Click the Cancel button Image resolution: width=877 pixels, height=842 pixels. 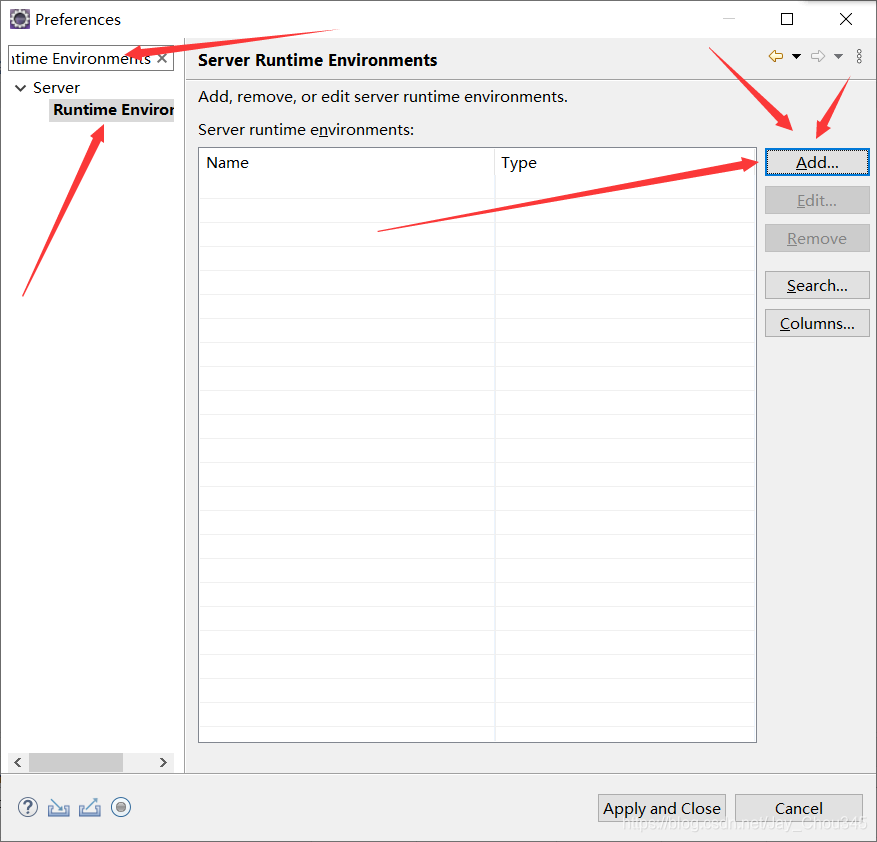[x=799, y=808]
